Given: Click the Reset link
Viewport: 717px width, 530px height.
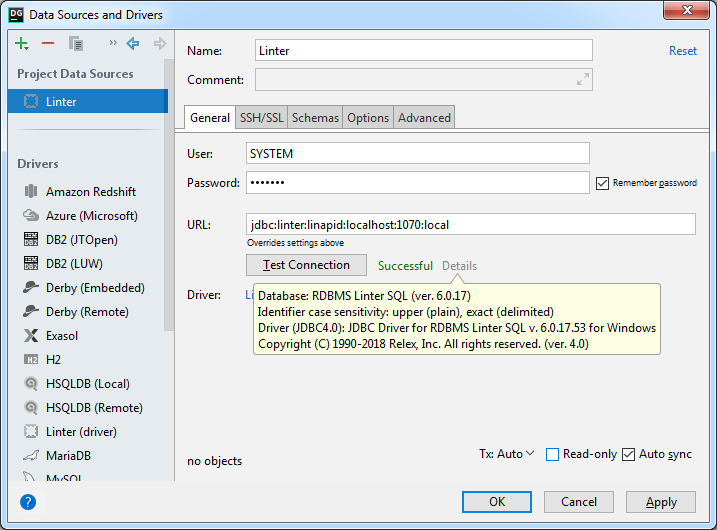Looking at the screenshot, I should (683, 51).
